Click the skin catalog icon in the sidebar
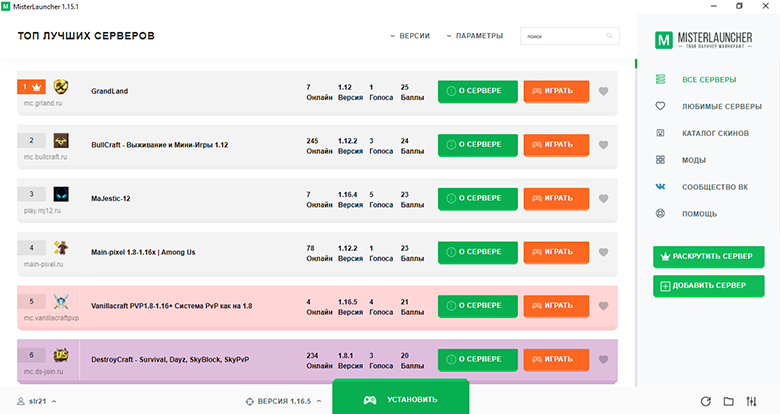 (x=660, y=133)
